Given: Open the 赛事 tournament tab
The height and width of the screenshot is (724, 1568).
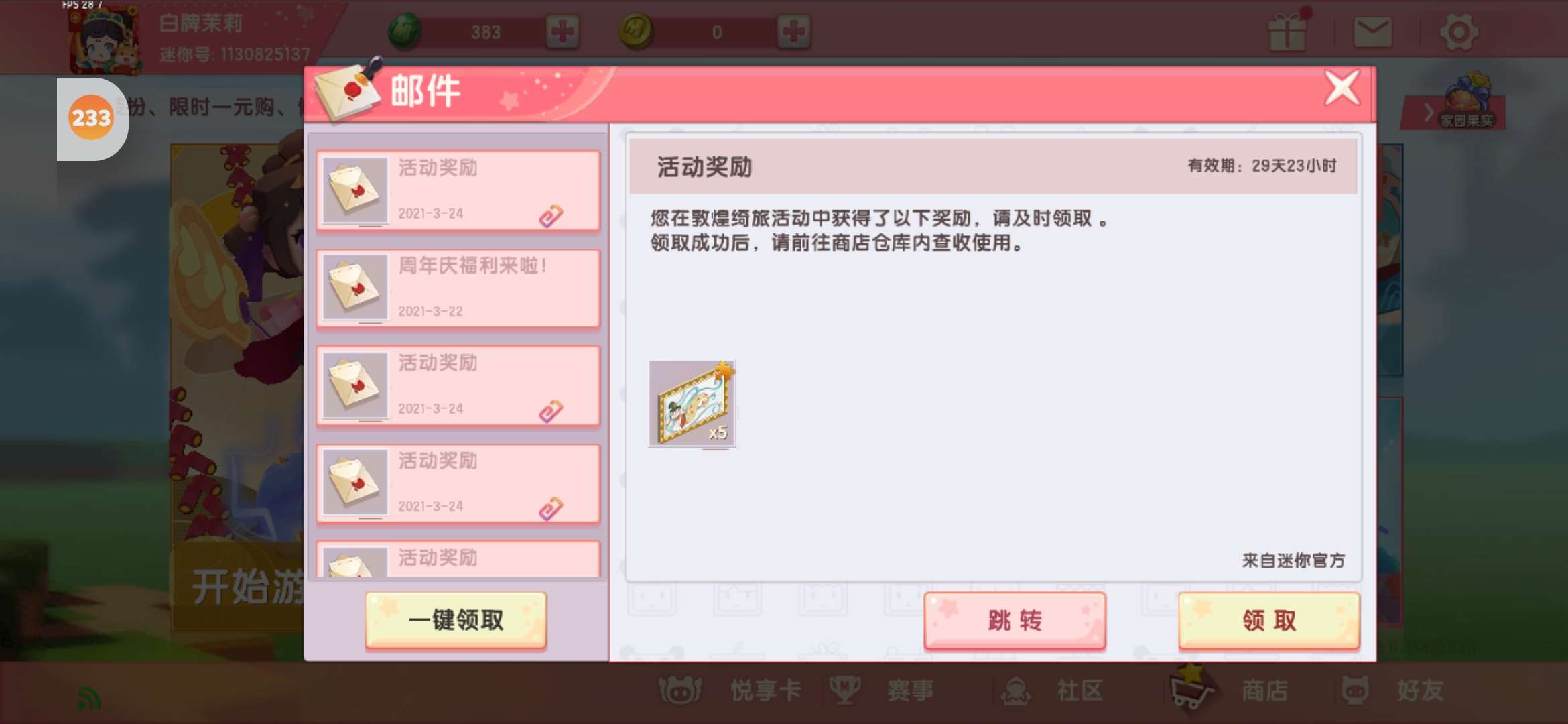Looking at the screenshot, I should click(881, 690).
